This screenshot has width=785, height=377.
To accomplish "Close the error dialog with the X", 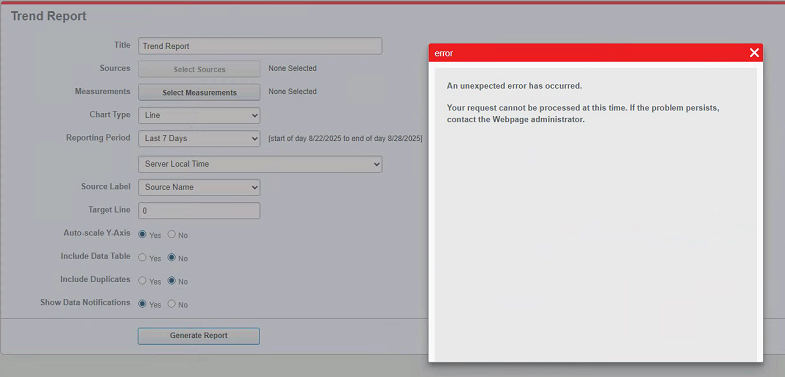I will tap(754, 53).
